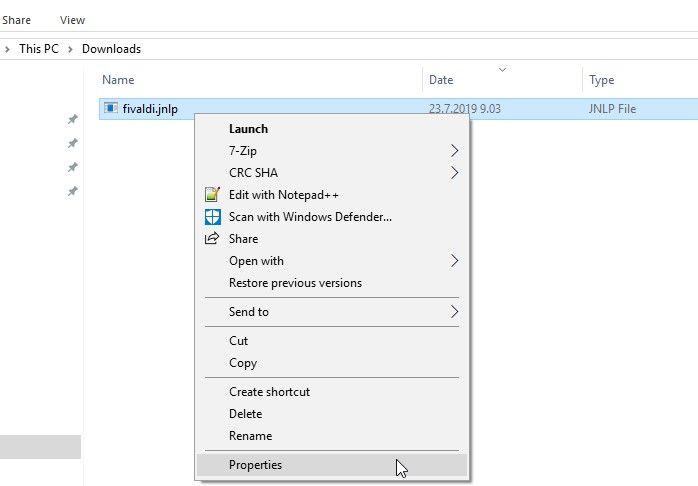Expand the CRC SHA submenu arrow

[x=454, y=173]
